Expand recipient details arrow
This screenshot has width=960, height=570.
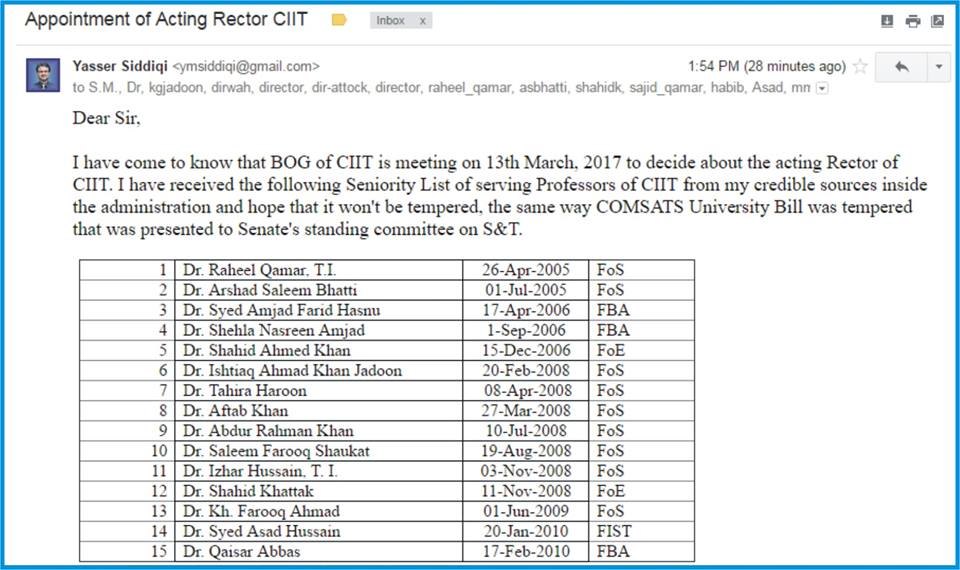(822, 88)
